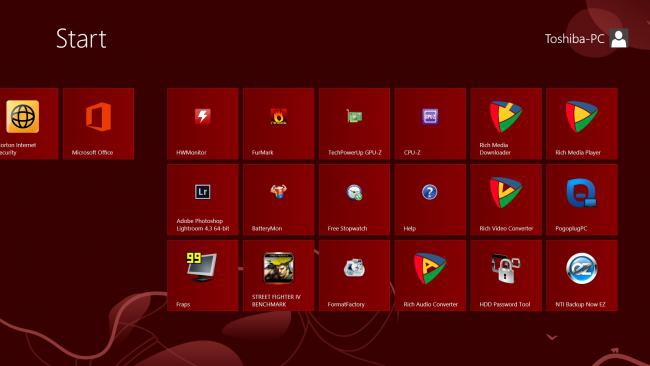Launch FurMark from Start screen
Viewport: 650px width, 366px height.
point(279,124)
